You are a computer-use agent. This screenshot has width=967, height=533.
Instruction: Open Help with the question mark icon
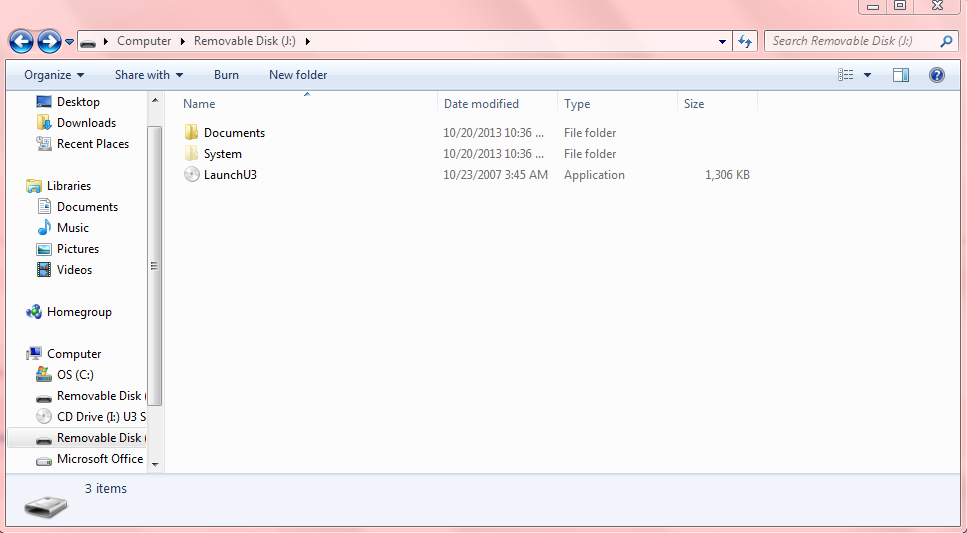(x=936, y=75)
